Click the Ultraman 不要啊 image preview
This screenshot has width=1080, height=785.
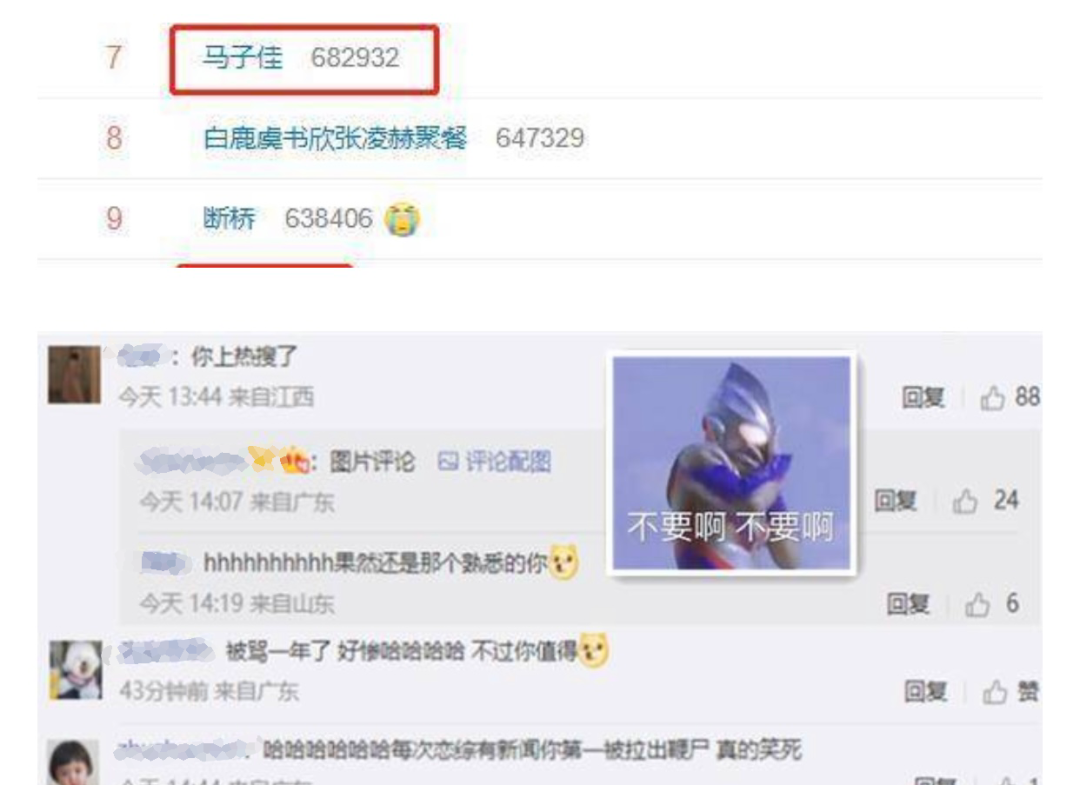[x=731, y=463]
